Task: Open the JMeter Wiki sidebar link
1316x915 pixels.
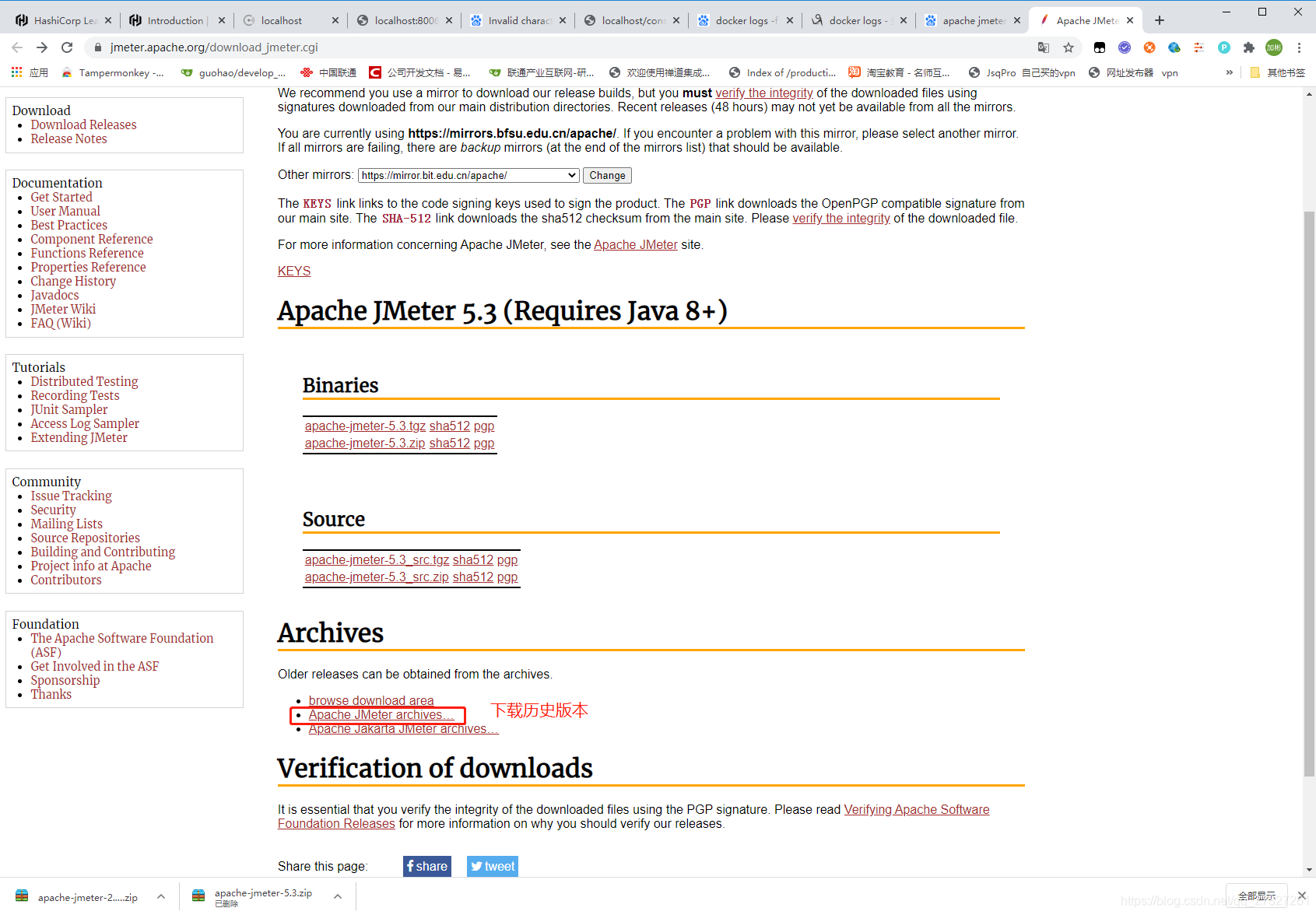Action: (x=63, y=309)
